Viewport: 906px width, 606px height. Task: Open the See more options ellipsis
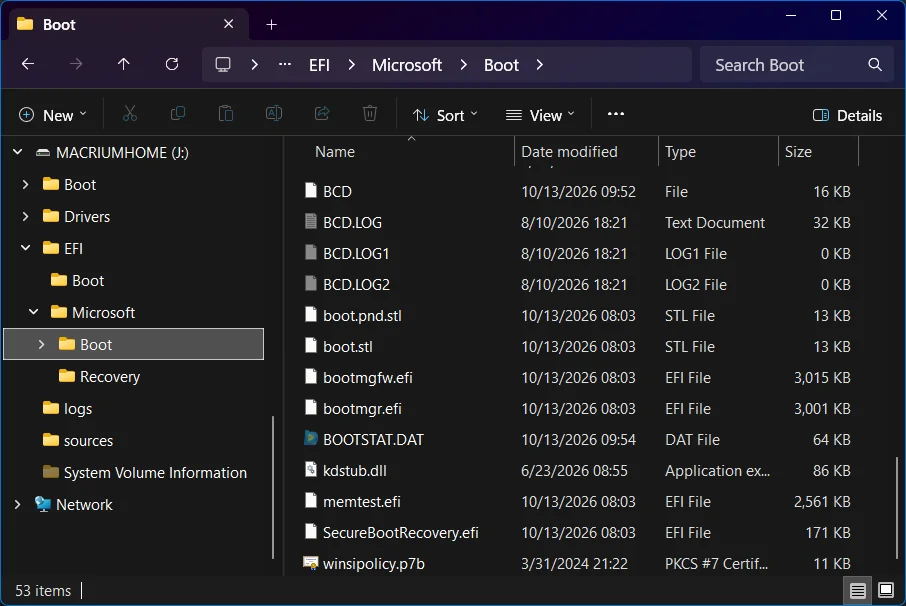pos(616,114)
